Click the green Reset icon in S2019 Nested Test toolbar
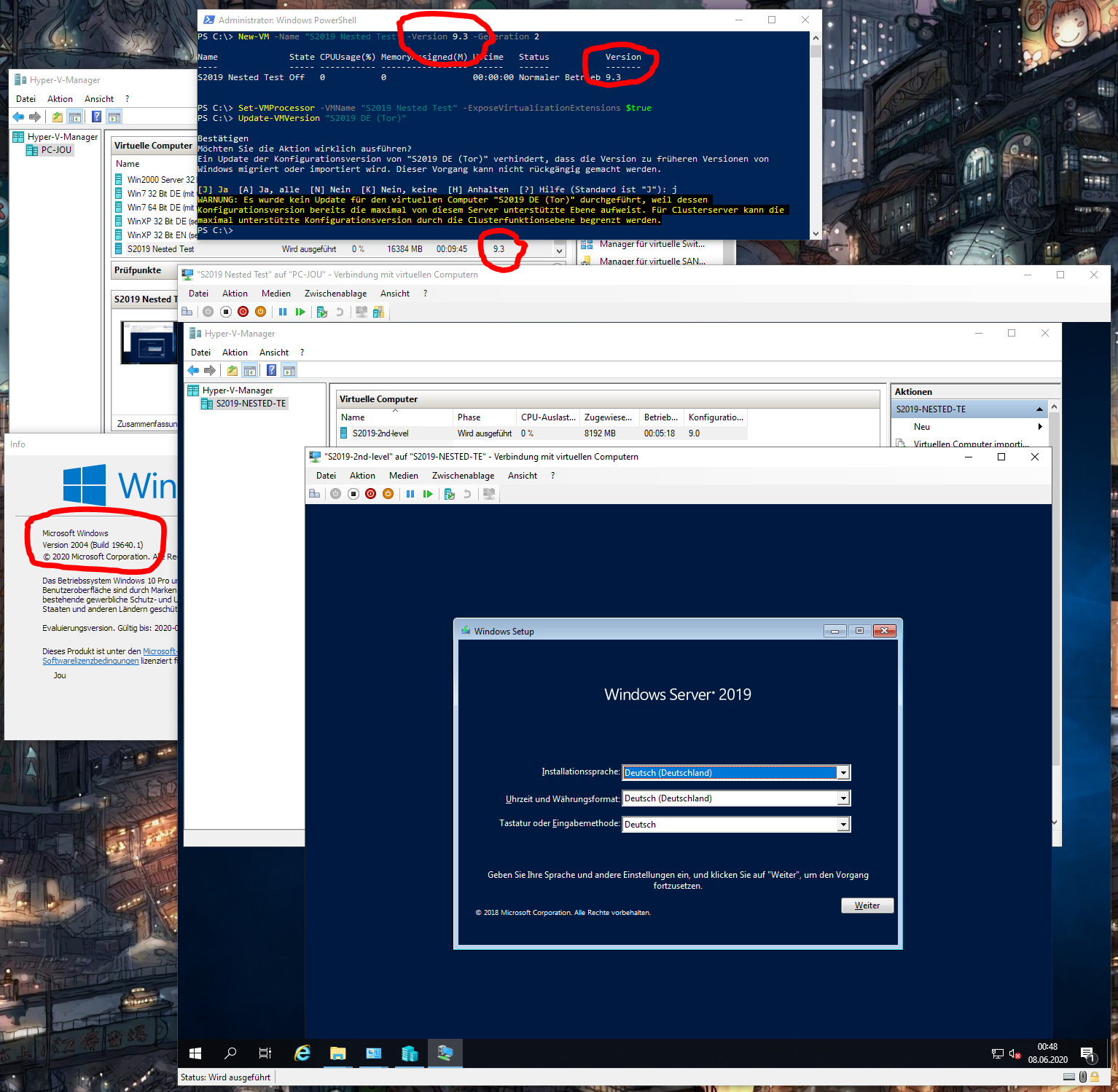The width and height of the screenshot is (1118, 1092). tap(300, 312)
